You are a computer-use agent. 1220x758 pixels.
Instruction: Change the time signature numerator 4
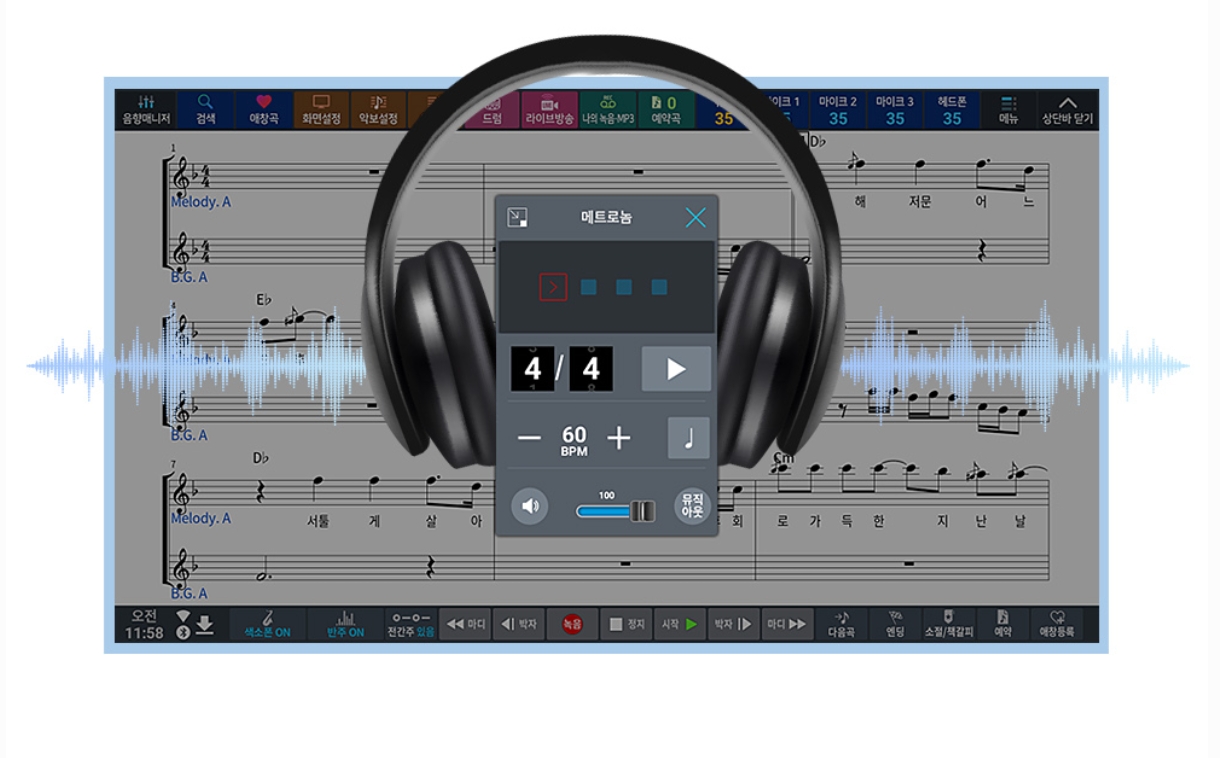click(533, 369)
